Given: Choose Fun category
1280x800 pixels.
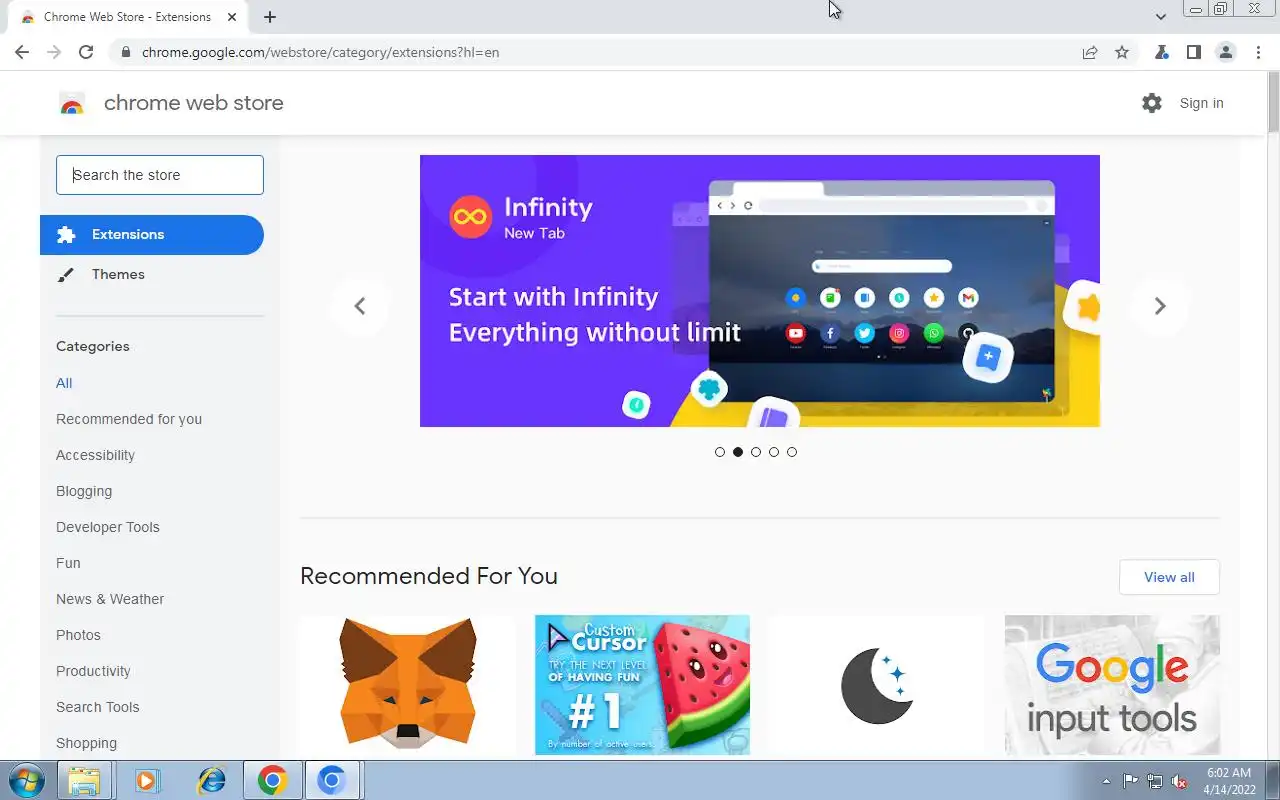Looking at the screenshot, I should [68, 563].
